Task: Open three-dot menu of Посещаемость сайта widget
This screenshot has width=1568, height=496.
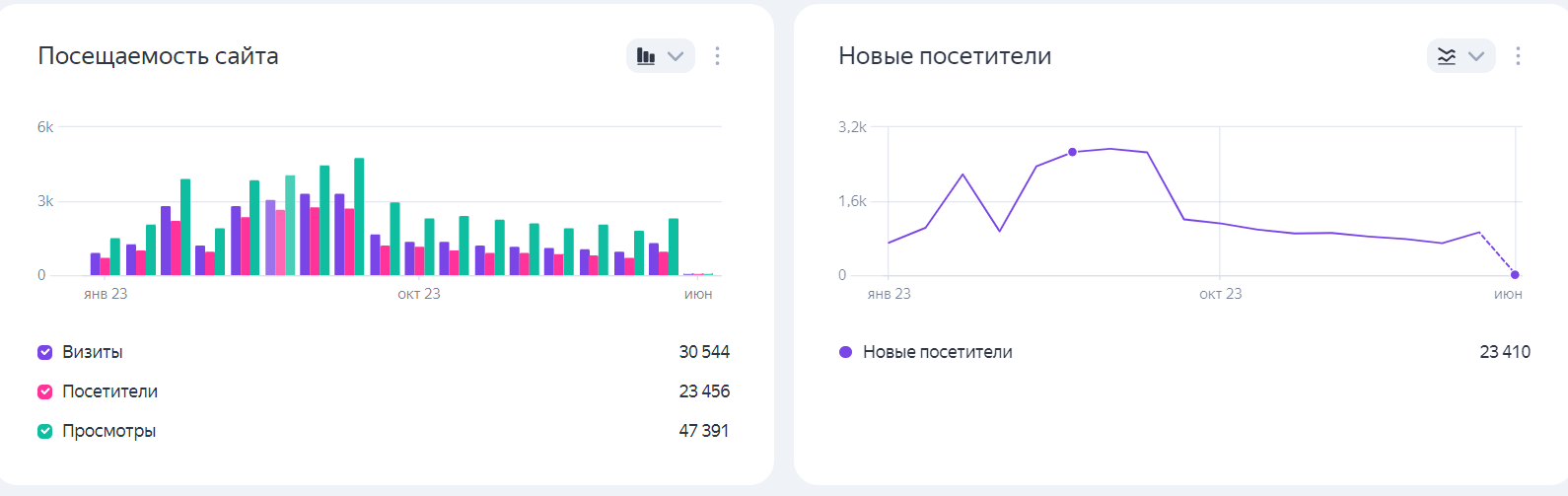Action: [717, 56]
